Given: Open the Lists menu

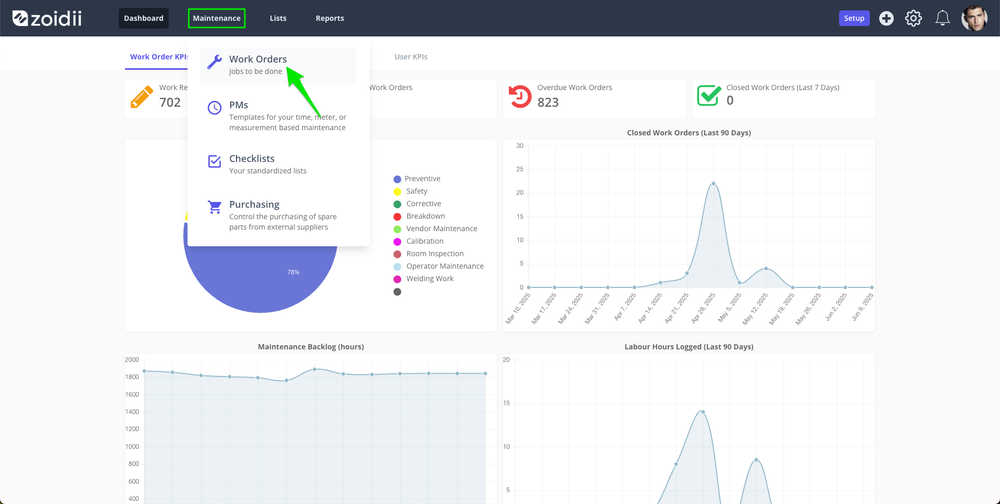Looking at the screenshot, I should coord(278,19).
